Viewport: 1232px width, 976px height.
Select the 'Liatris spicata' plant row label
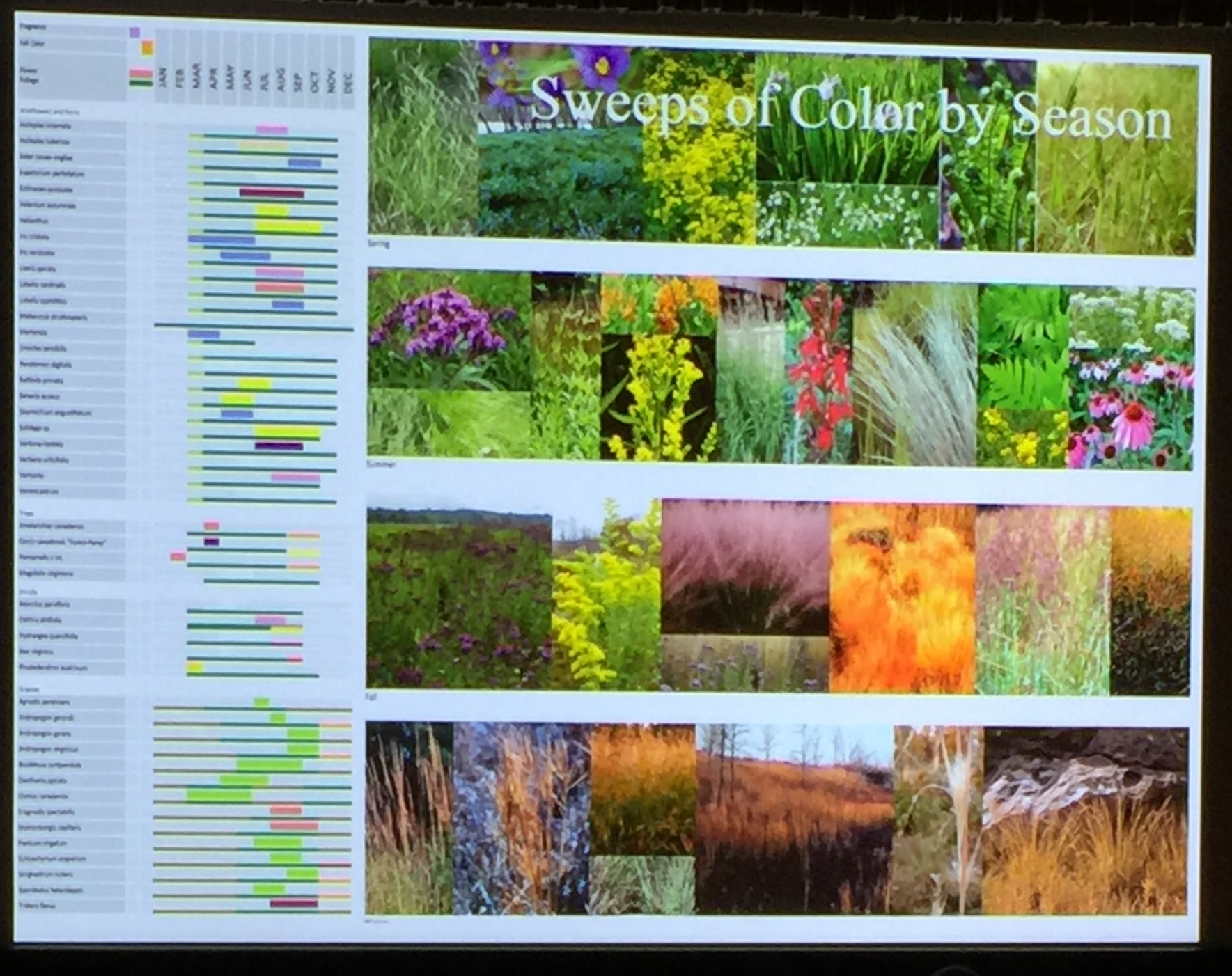coord(38,268)
